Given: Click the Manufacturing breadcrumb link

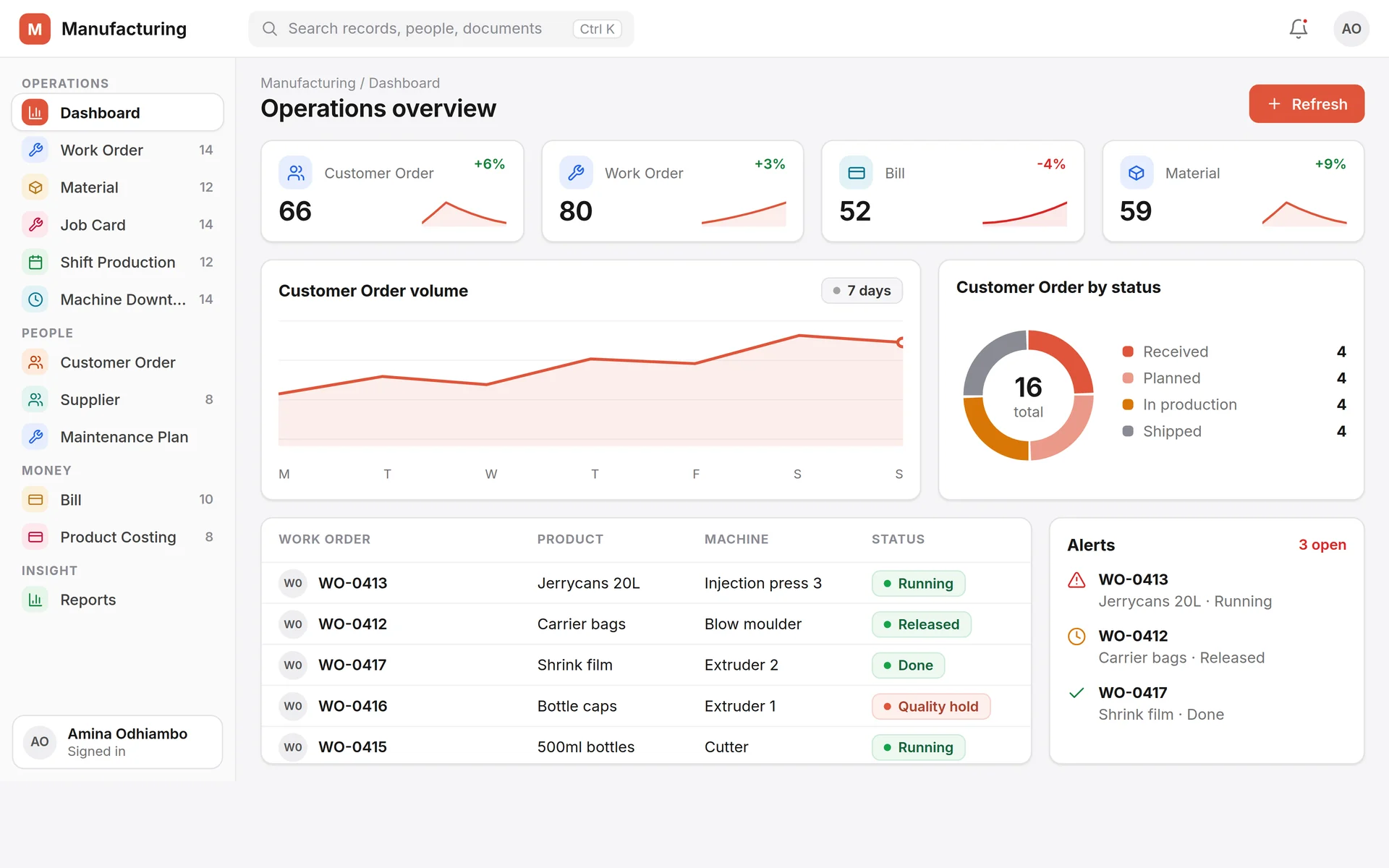Looking at the screenshot, I should coord(308,83).
